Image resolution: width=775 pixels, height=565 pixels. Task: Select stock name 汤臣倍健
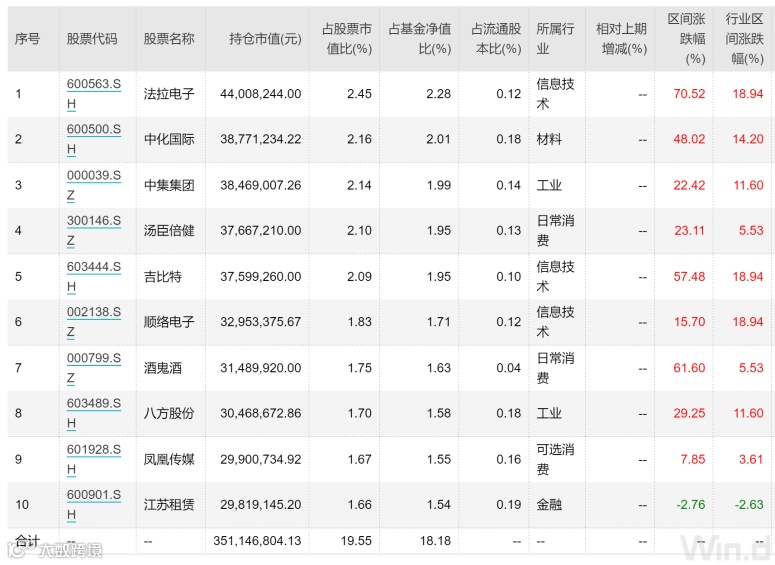click(169, 231)
